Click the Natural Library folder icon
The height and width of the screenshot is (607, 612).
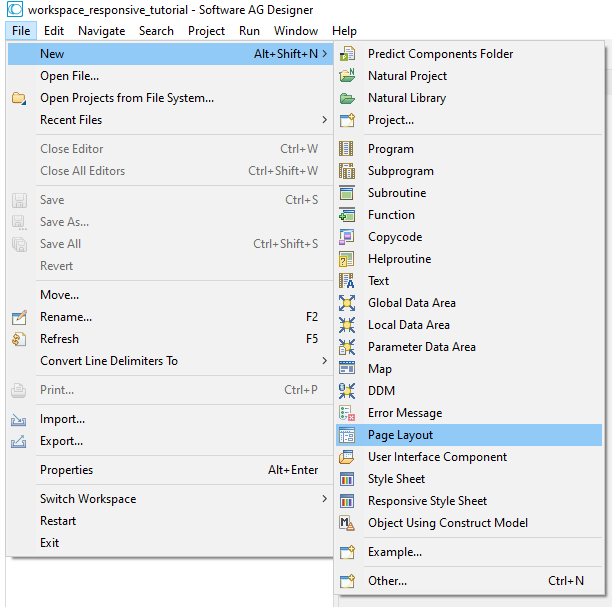coord(347,98)
